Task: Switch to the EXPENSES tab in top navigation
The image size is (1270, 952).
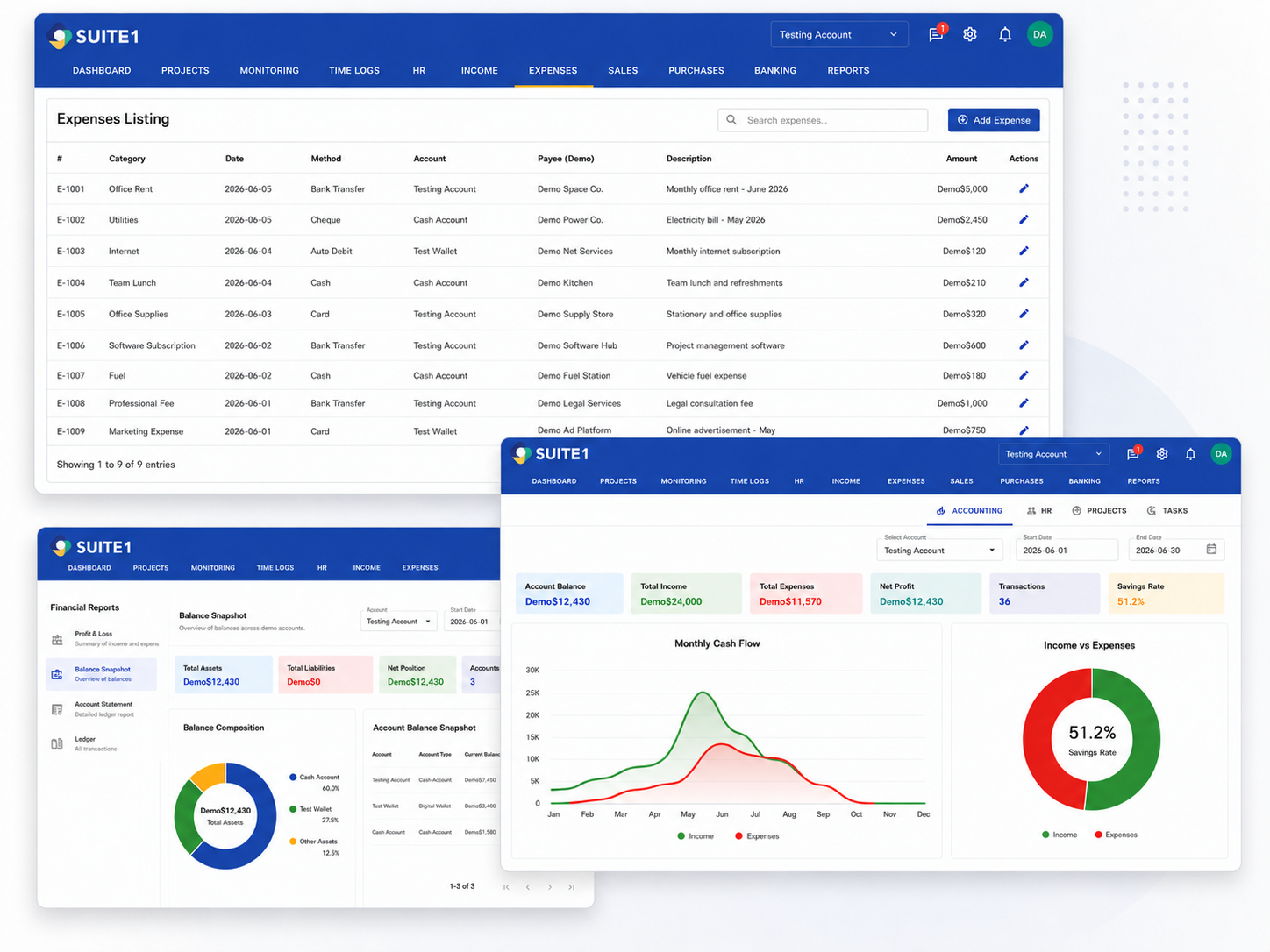Action: (553, 70)
